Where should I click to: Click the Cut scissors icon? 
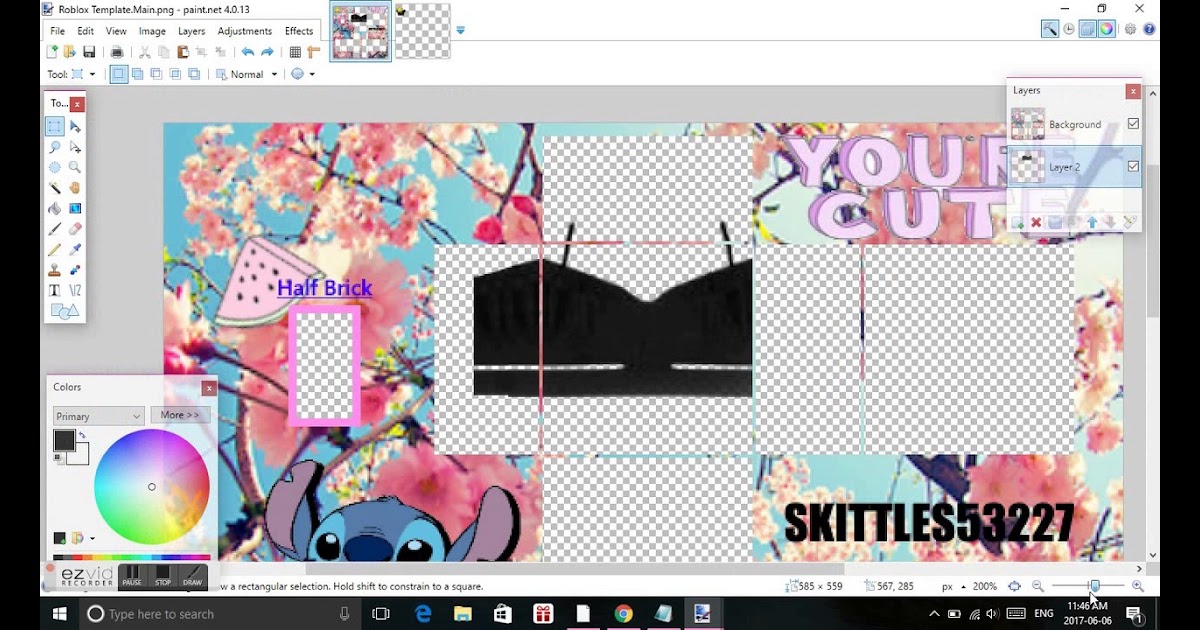point(145,52)
